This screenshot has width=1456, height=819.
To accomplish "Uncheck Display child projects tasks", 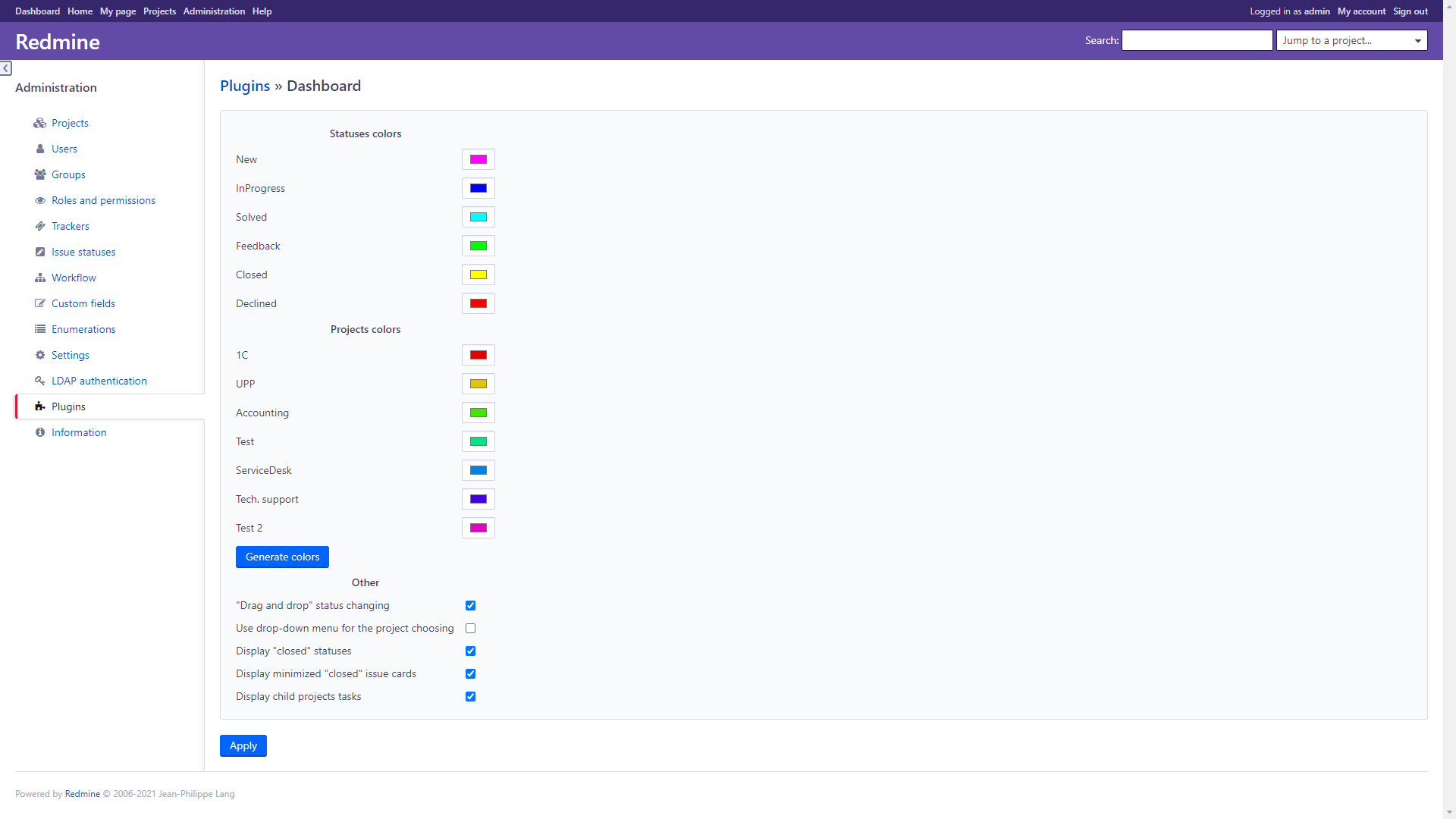I will [470, 696].
